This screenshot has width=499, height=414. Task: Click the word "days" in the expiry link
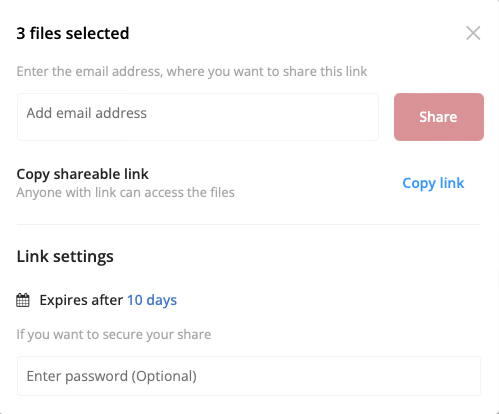pos(162,300)
